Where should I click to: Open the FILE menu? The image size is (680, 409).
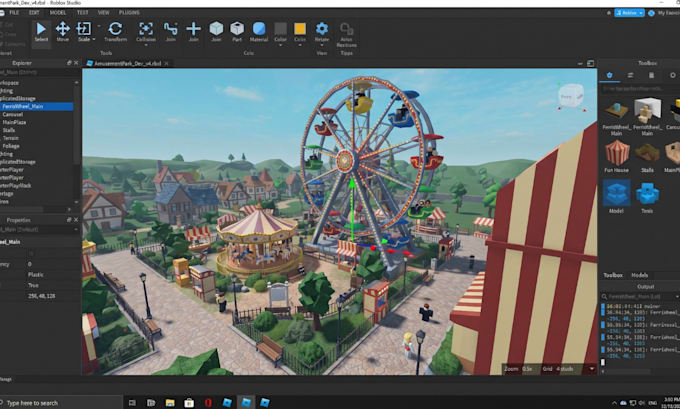click(14, 13)
